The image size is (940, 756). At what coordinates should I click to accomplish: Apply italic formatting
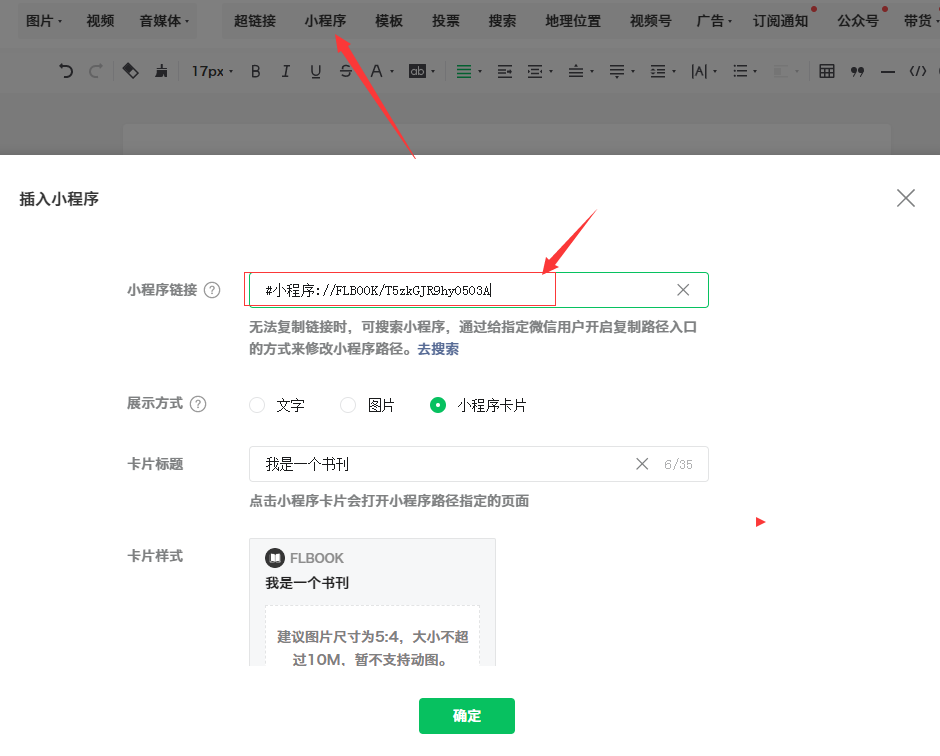point(286,71)
